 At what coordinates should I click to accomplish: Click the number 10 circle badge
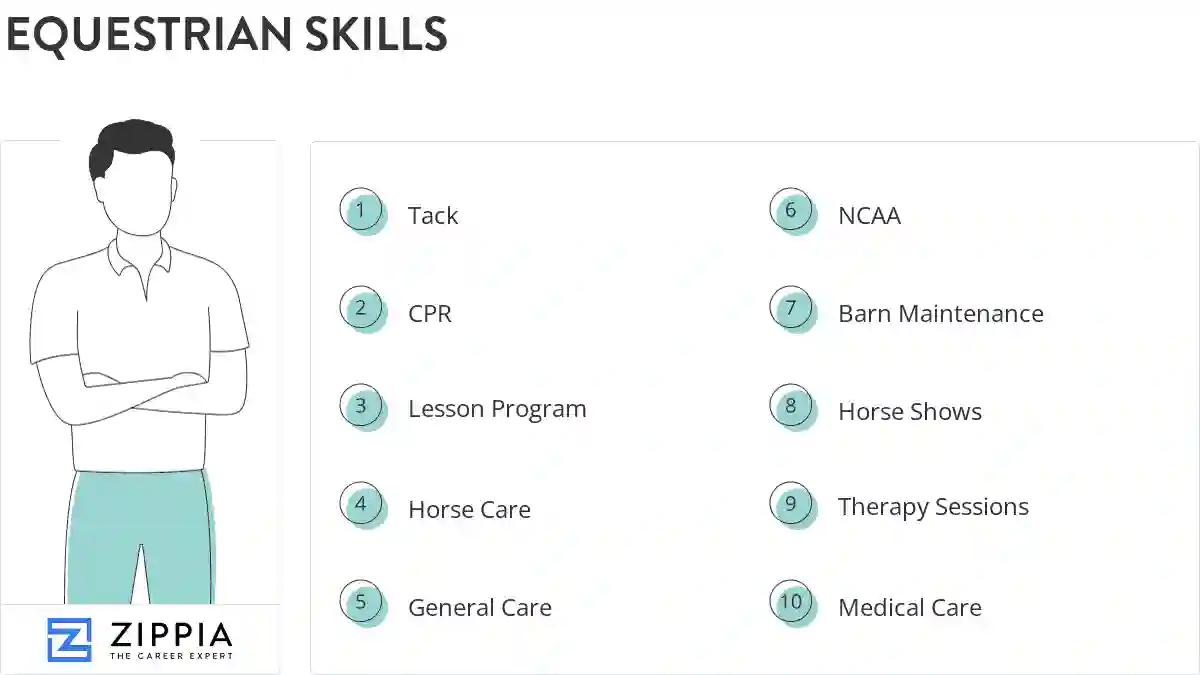coord(792,603)
